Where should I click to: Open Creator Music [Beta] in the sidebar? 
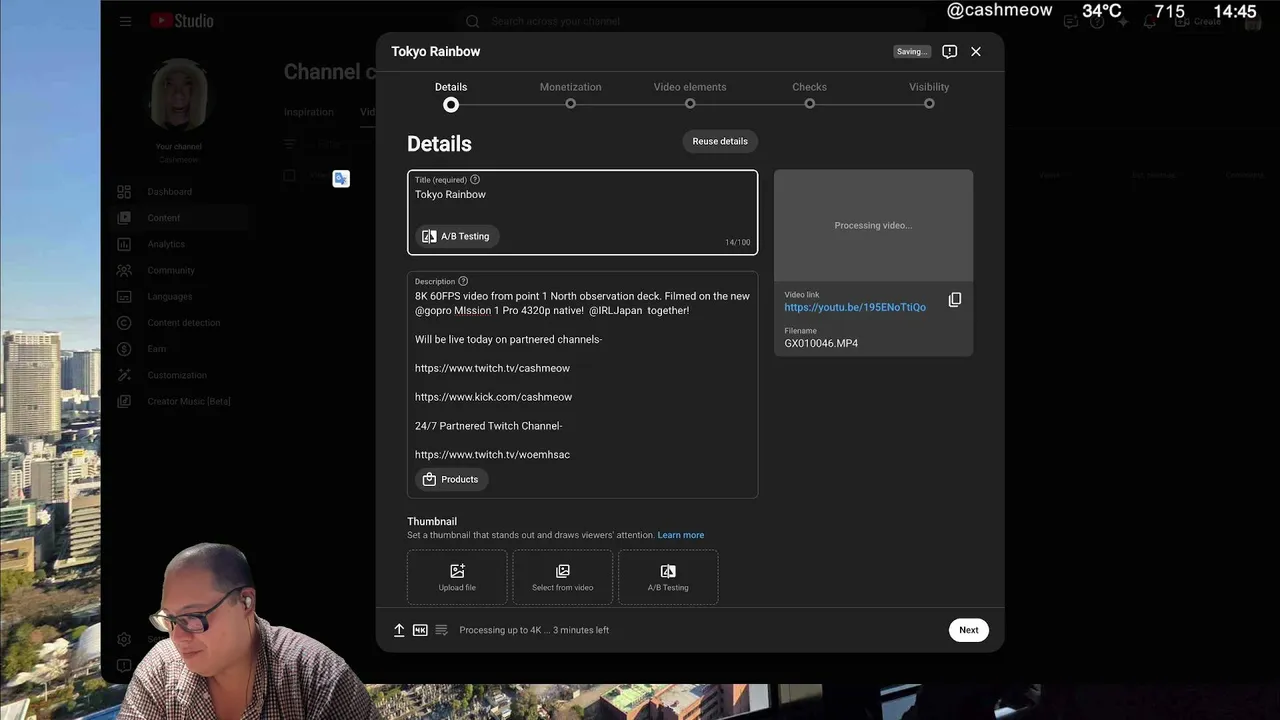tap(189, 401)
